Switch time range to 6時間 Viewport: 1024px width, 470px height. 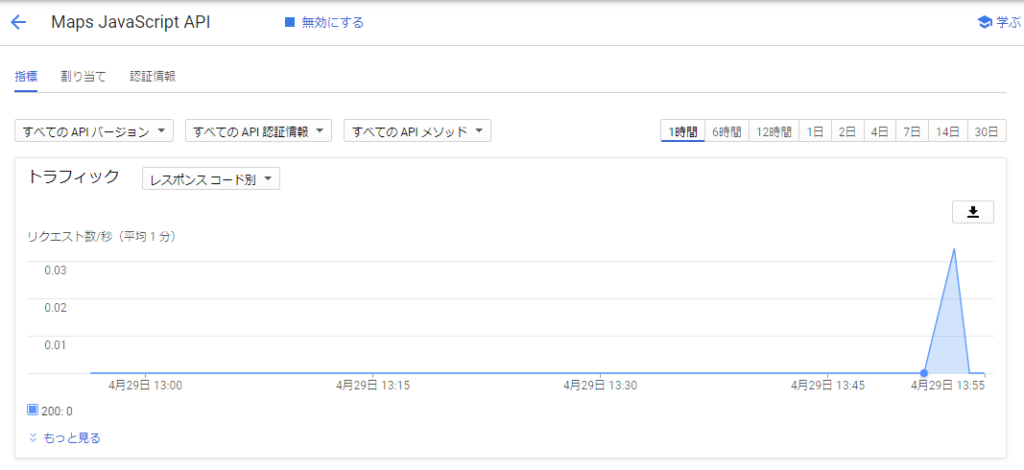(x=726, y=132)
